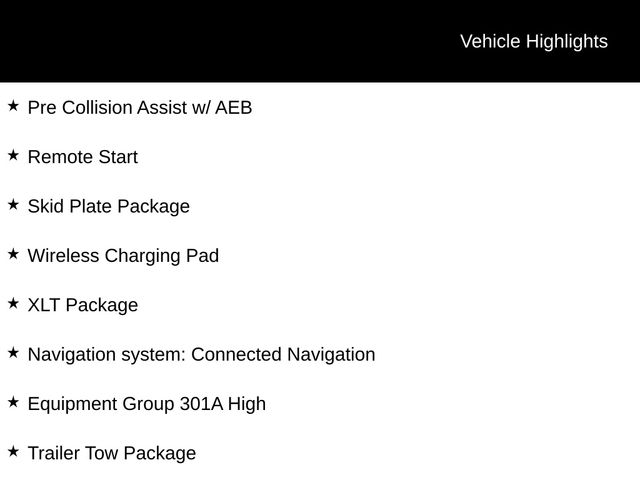Click the star bullet next to Remote Start
The height and width of the screenshot is (480, 640).
(x=13, y=156)
